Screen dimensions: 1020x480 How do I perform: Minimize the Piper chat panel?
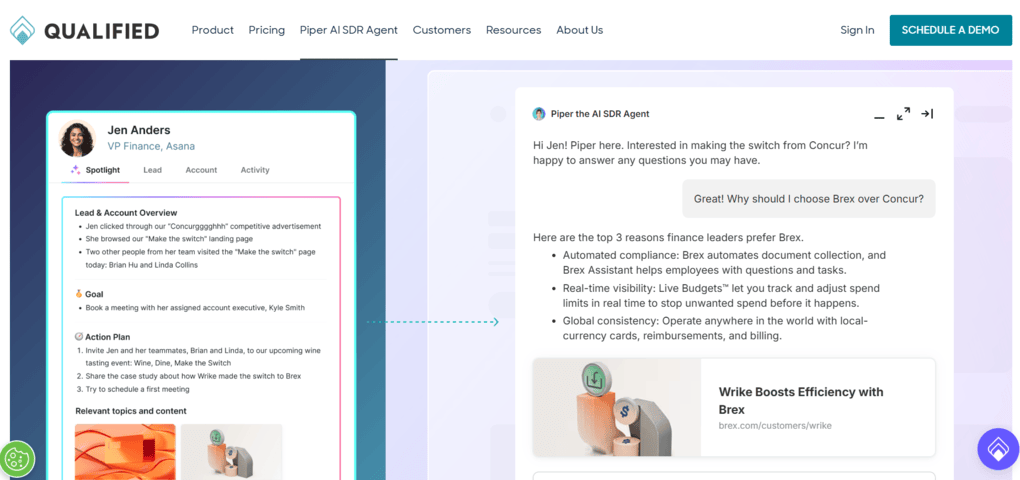tap(879, 115)
